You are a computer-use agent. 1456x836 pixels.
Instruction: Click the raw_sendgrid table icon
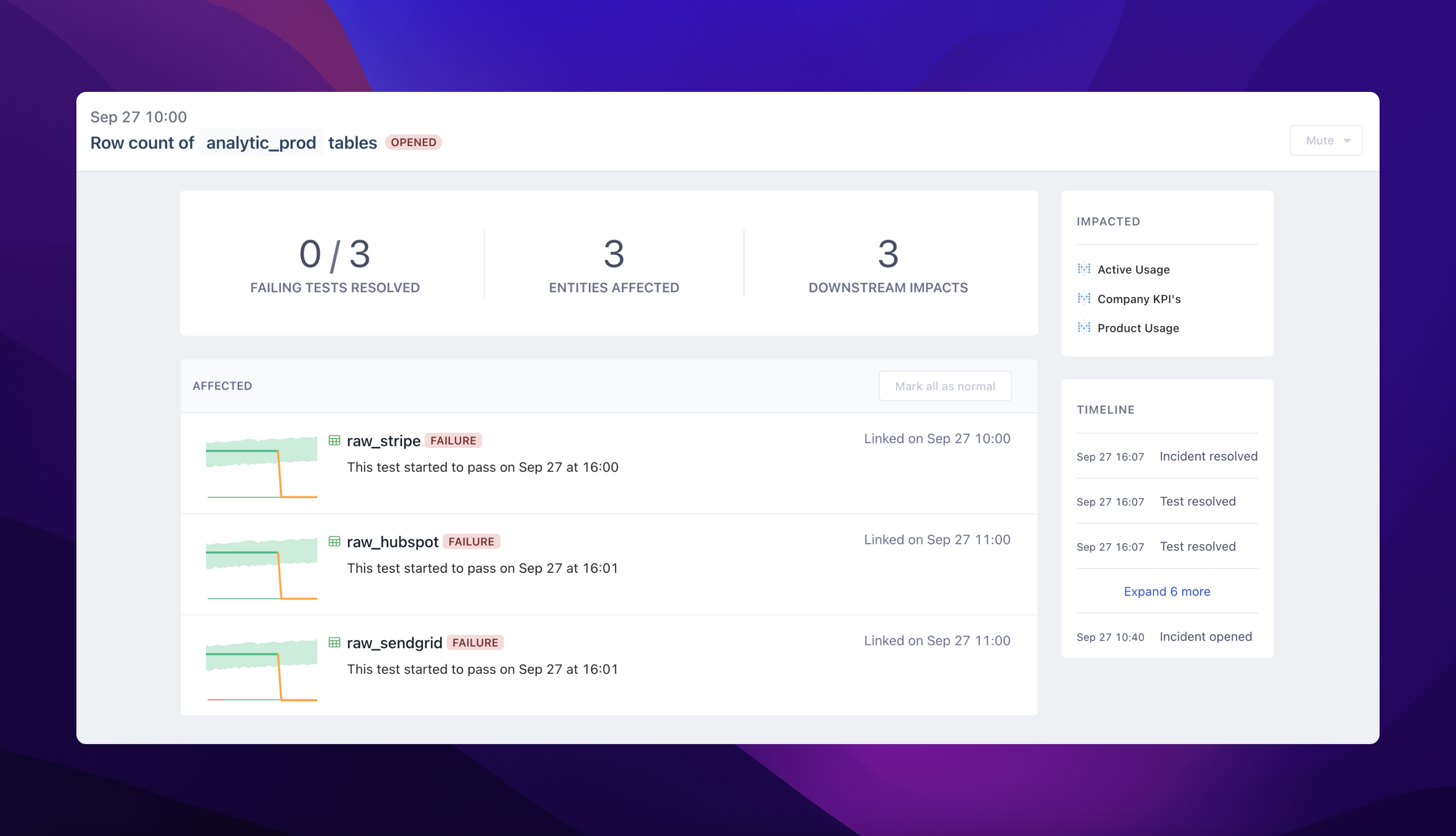[x=334, y=642]
